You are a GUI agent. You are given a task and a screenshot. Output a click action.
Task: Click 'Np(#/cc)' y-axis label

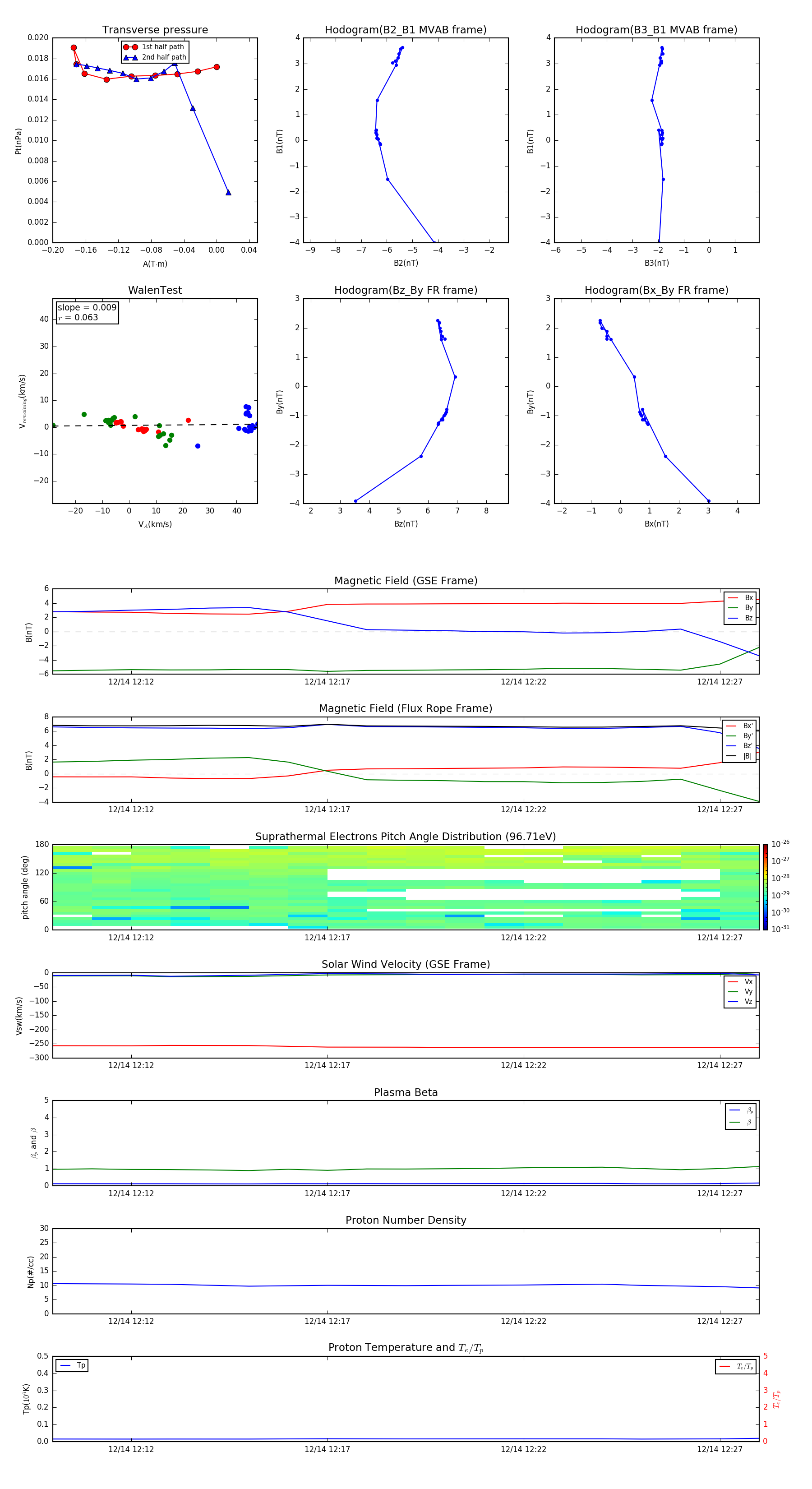(x=31, y=1271)
